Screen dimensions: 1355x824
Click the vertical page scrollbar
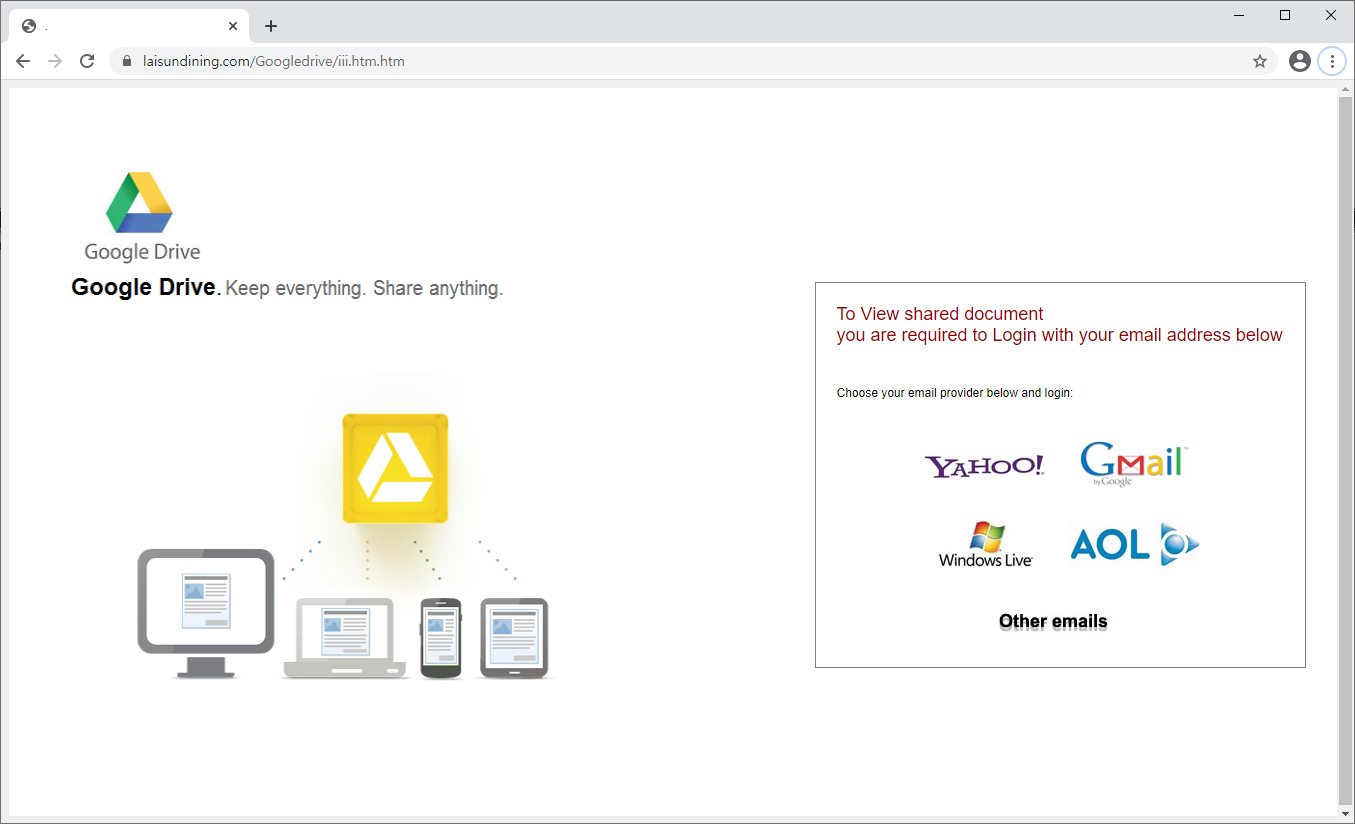pyautogui.click(x=1345, y=450)
